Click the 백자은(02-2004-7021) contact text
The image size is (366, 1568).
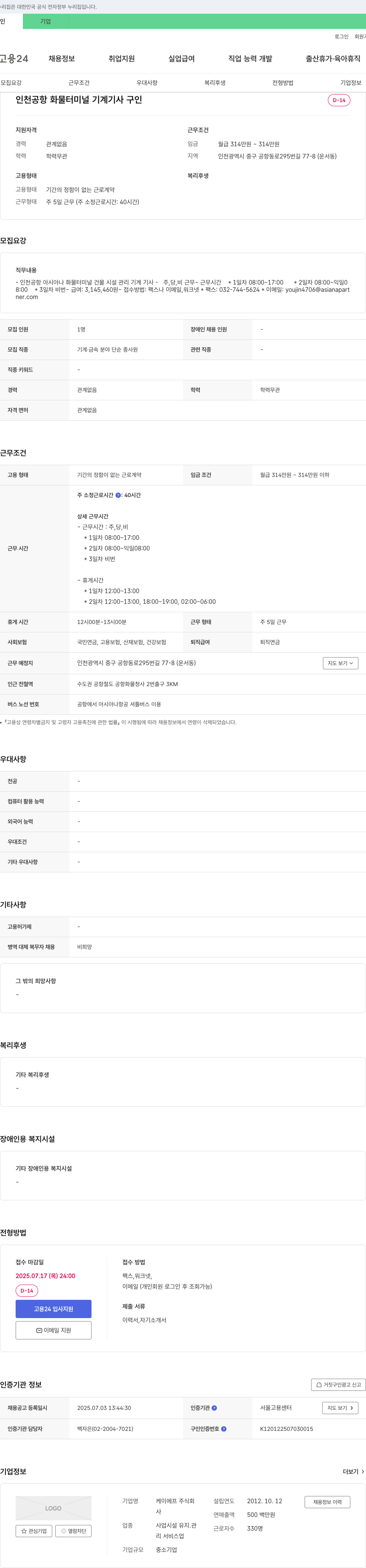105,1429
